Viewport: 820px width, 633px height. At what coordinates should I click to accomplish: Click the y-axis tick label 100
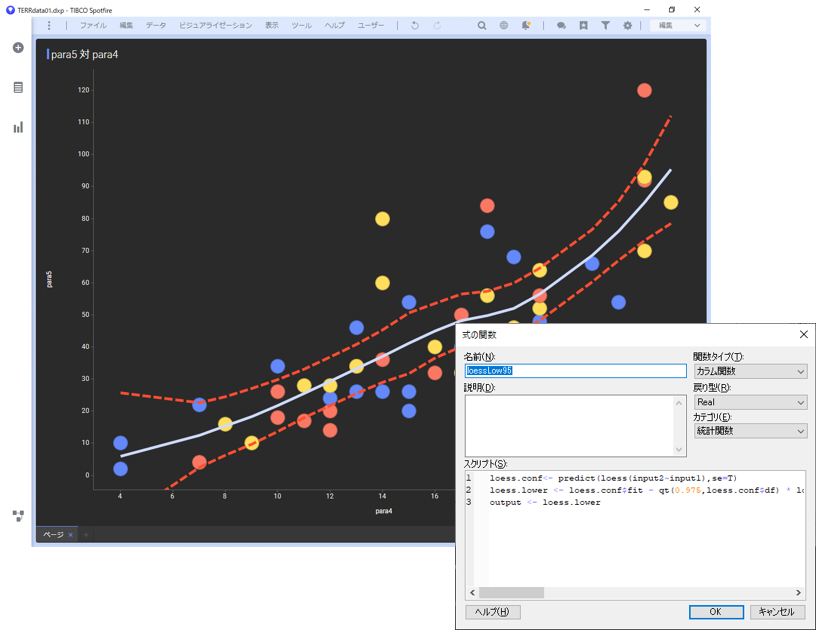point(84,154)
